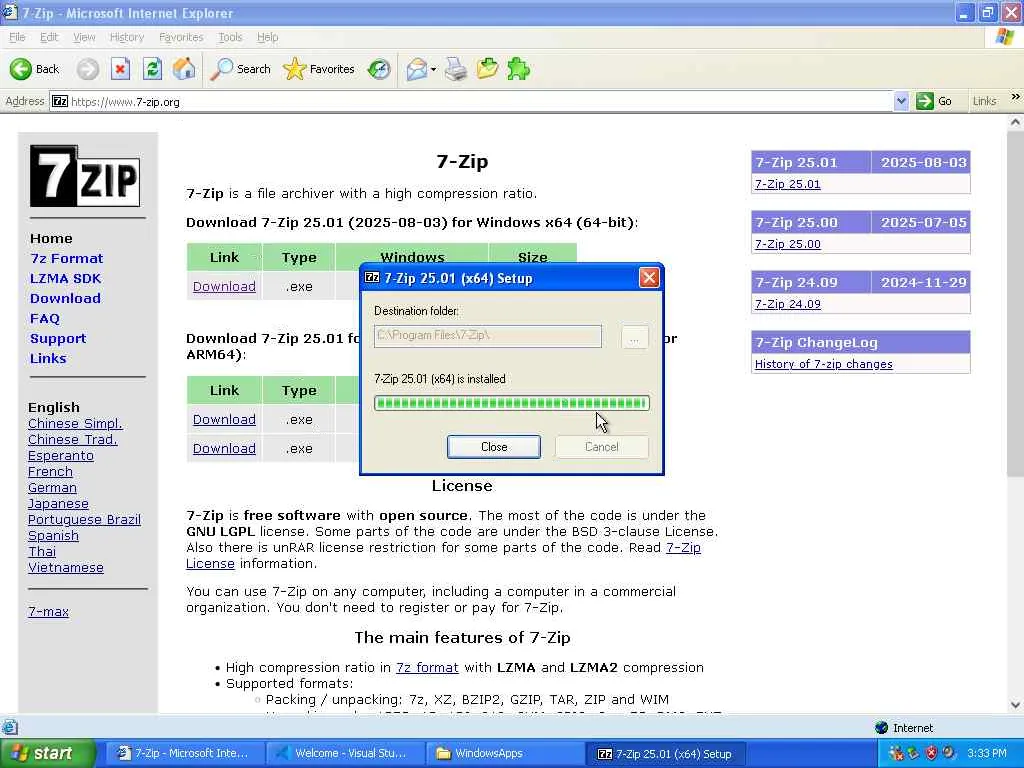Open the History menu

(x=127, y=37)
